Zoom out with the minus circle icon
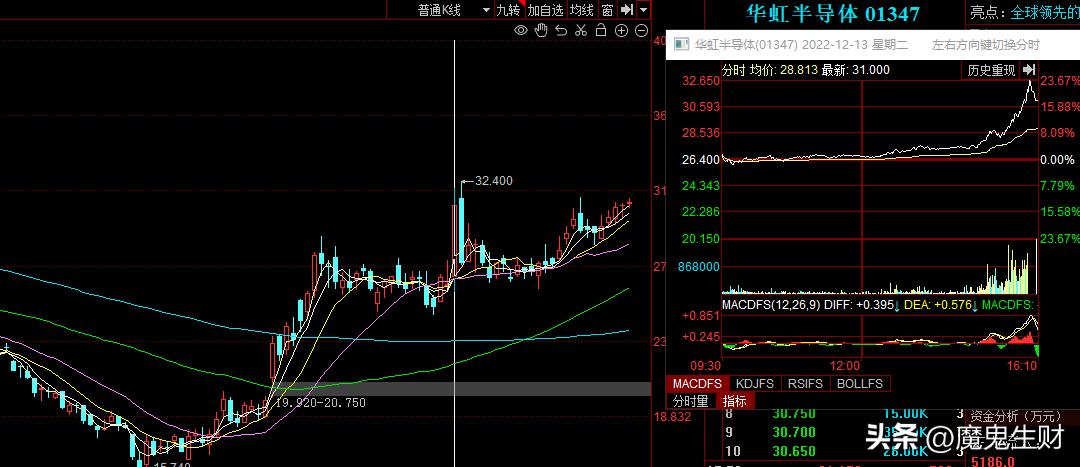This screenshot has width=1080, height=467. pyautogui.click(x=641, y=30)
